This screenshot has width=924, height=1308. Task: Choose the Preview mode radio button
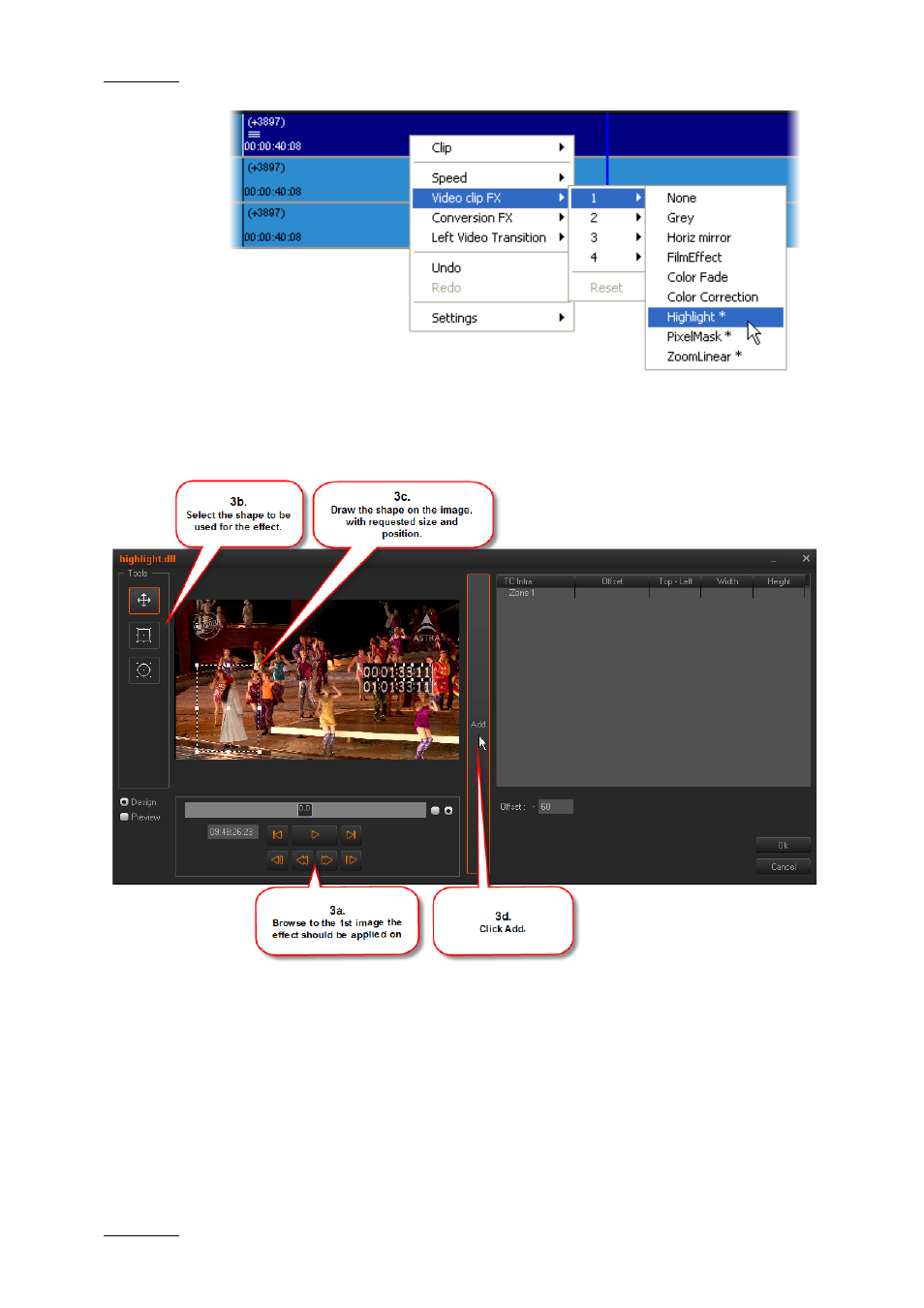coord(124,817)
